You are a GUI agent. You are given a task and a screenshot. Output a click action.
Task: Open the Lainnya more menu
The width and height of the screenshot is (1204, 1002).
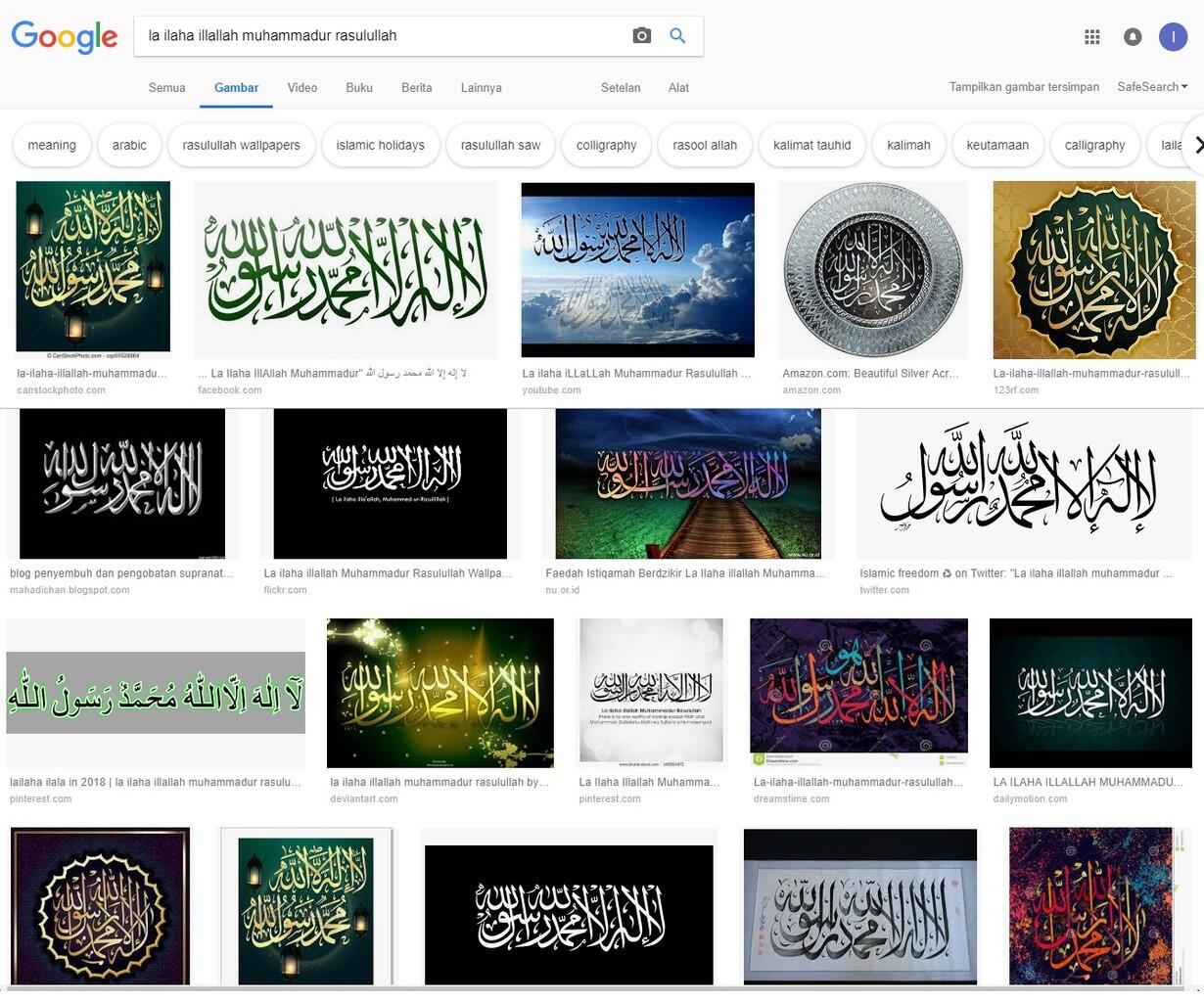pyautogui.click(x=481, y=88)
